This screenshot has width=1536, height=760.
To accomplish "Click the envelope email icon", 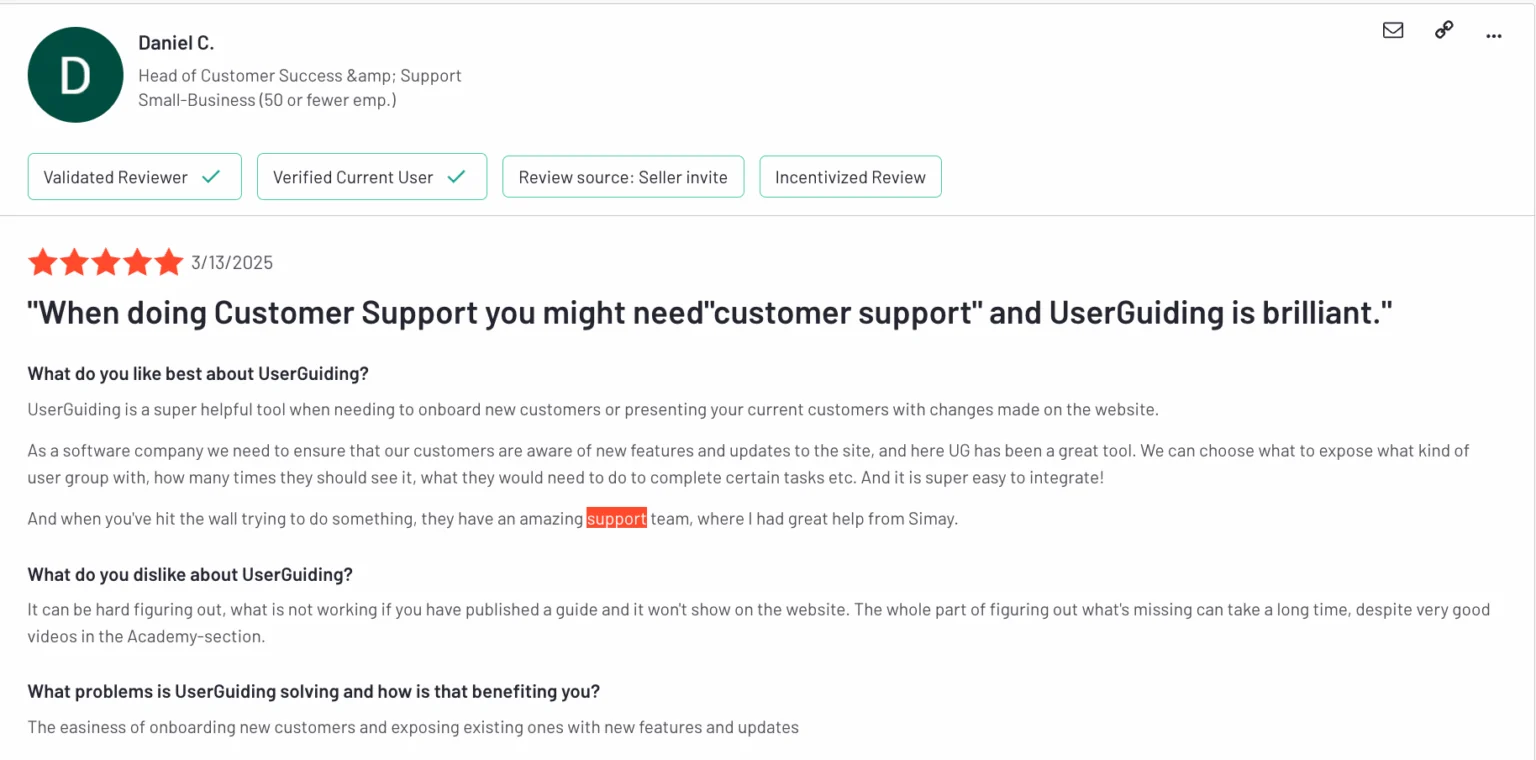I will (1392, 30).
